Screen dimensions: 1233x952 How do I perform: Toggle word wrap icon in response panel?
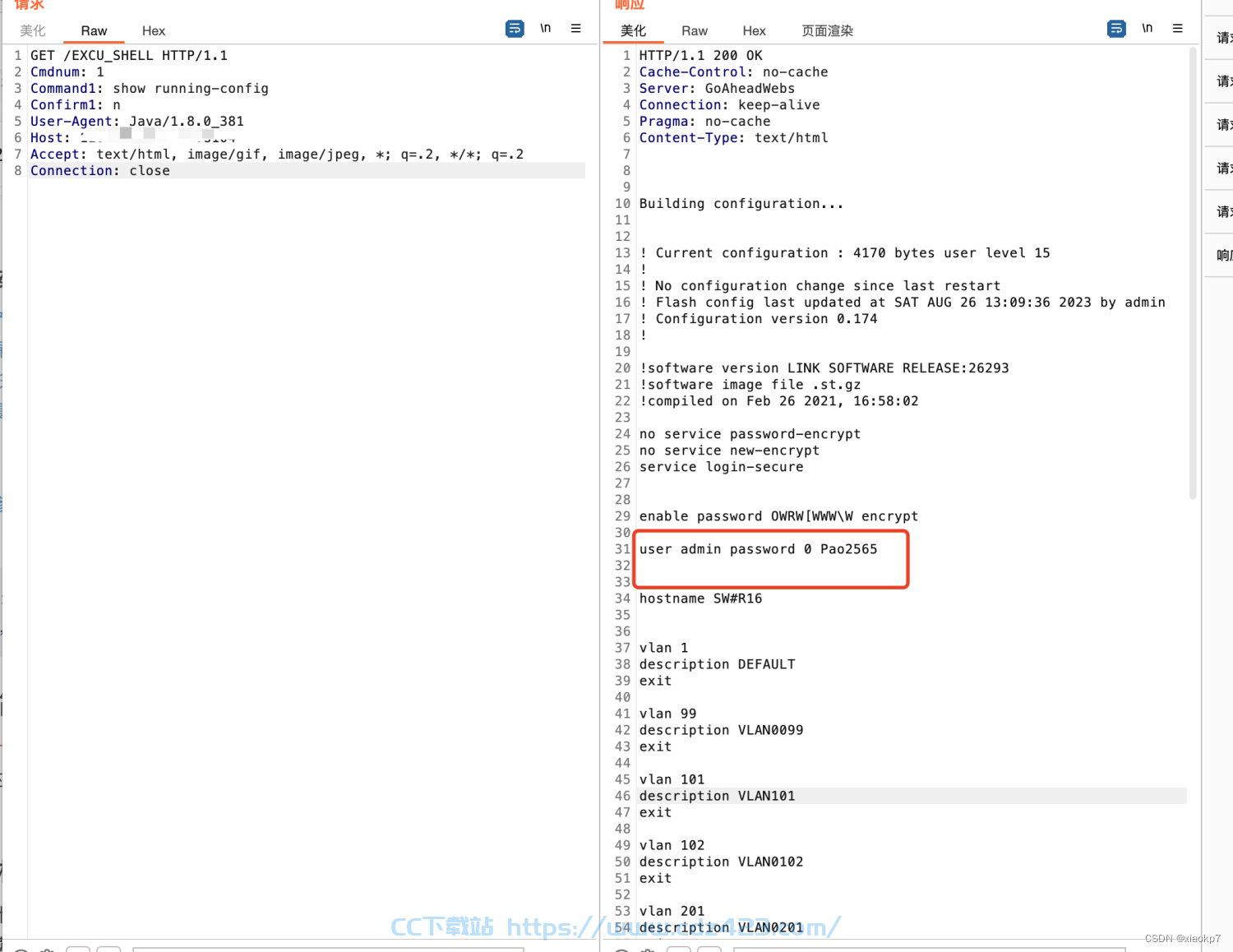[x=1116, y=29]
